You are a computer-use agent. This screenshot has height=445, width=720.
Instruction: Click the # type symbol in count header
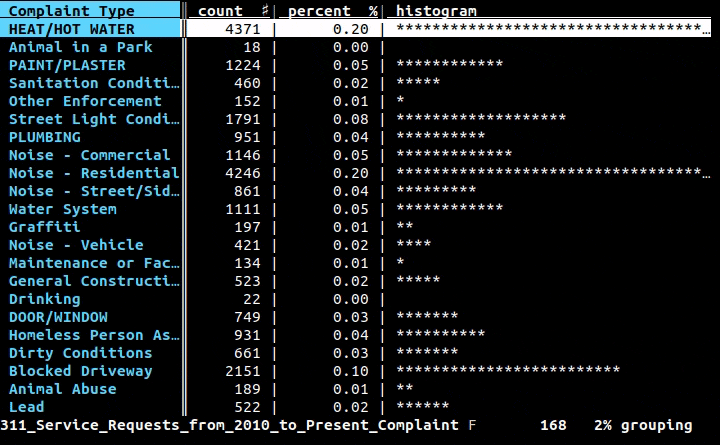tap(265, 11)
